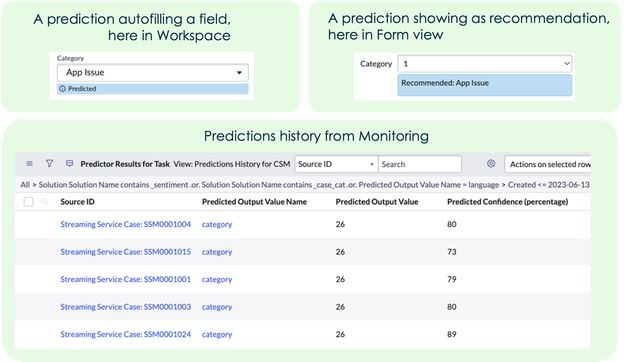Open the Source ID search field dropdown
This screenshot has height=362, width=629.
pyautogui.click(x=336, y=164)
